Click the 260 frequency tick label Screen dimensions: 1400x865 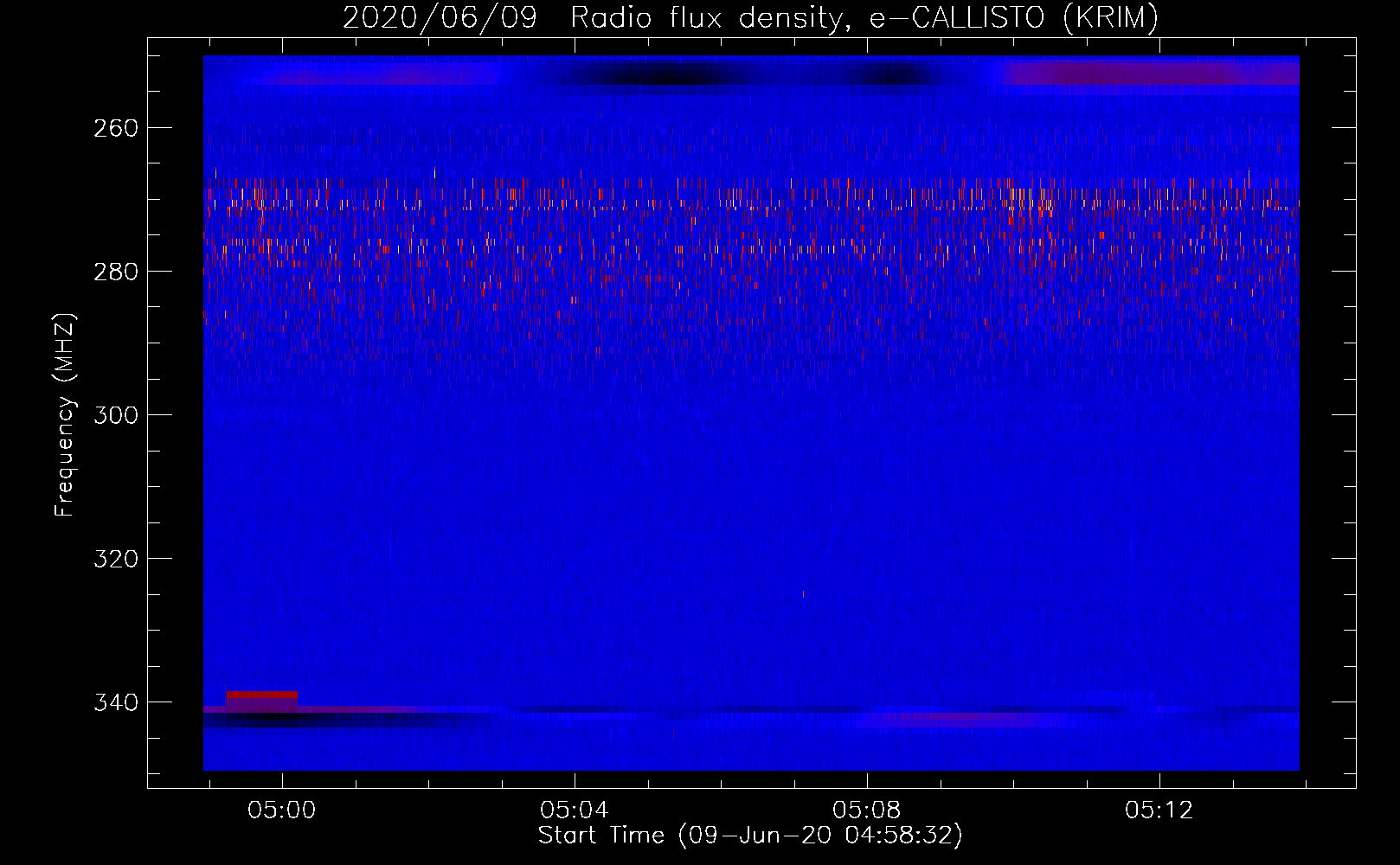(x=116, y=128)
